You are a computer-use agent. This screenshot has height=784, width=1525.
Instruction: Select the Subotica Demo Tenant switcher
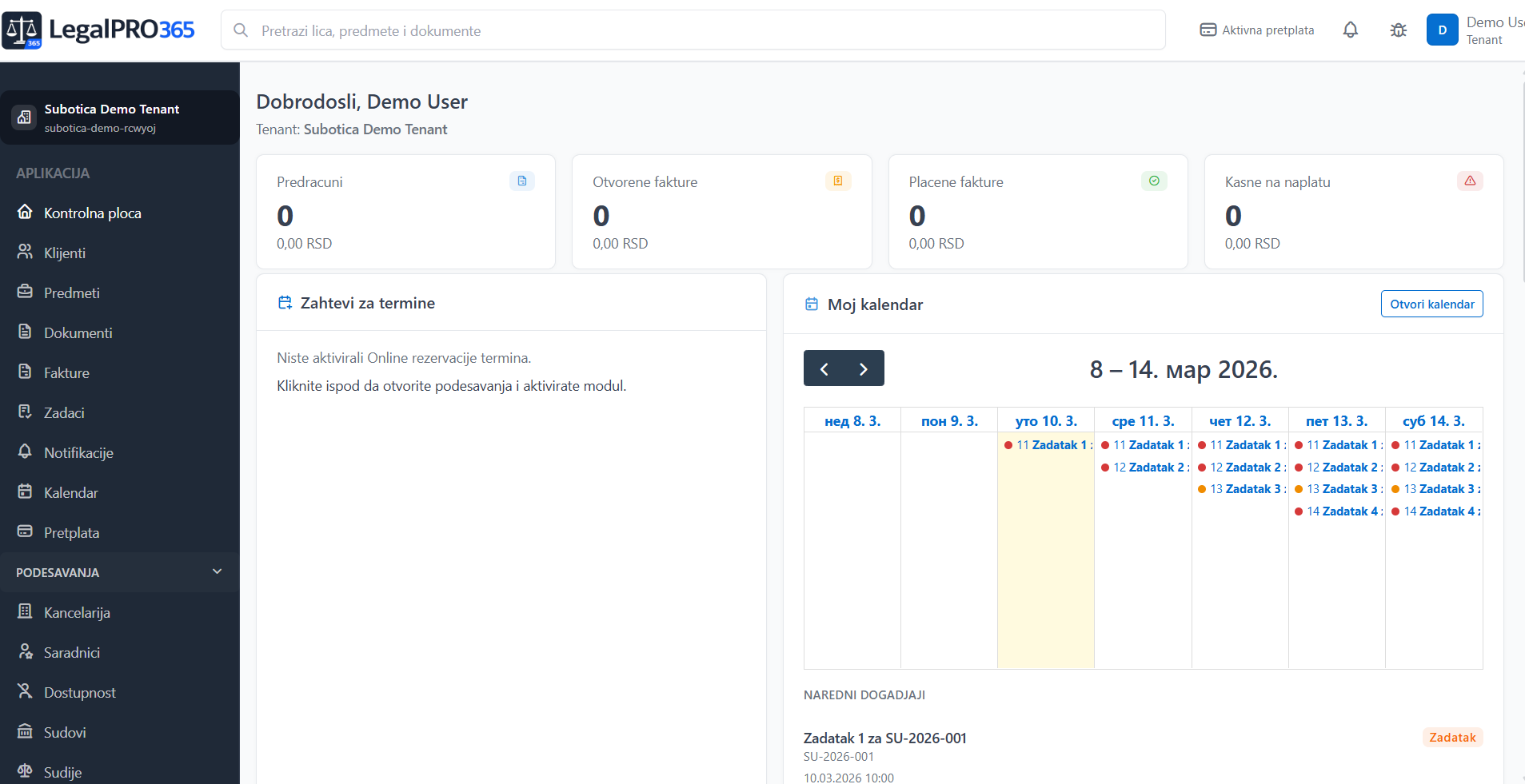(120, 117)
